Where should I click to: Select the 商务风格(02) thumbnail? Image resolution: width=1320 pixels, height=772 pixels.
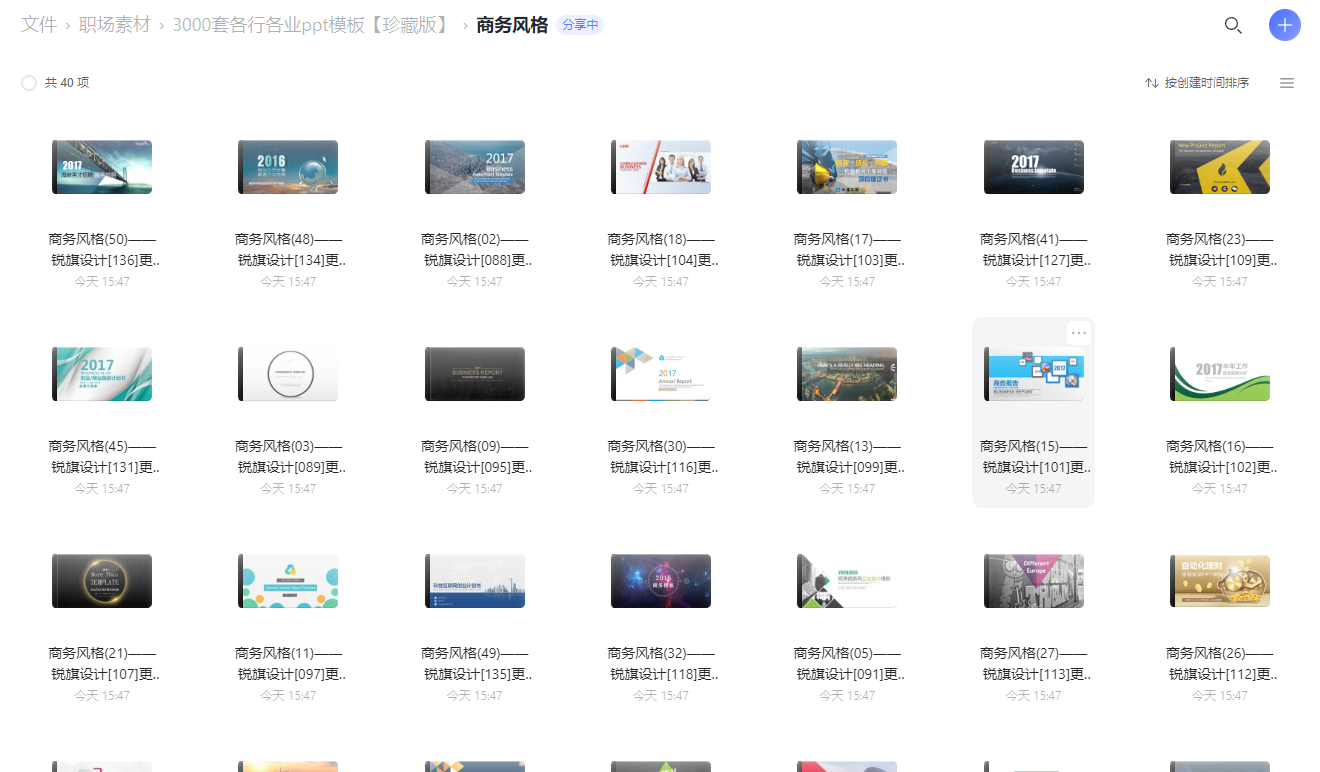pyautogui.click(x=475, y=167)
